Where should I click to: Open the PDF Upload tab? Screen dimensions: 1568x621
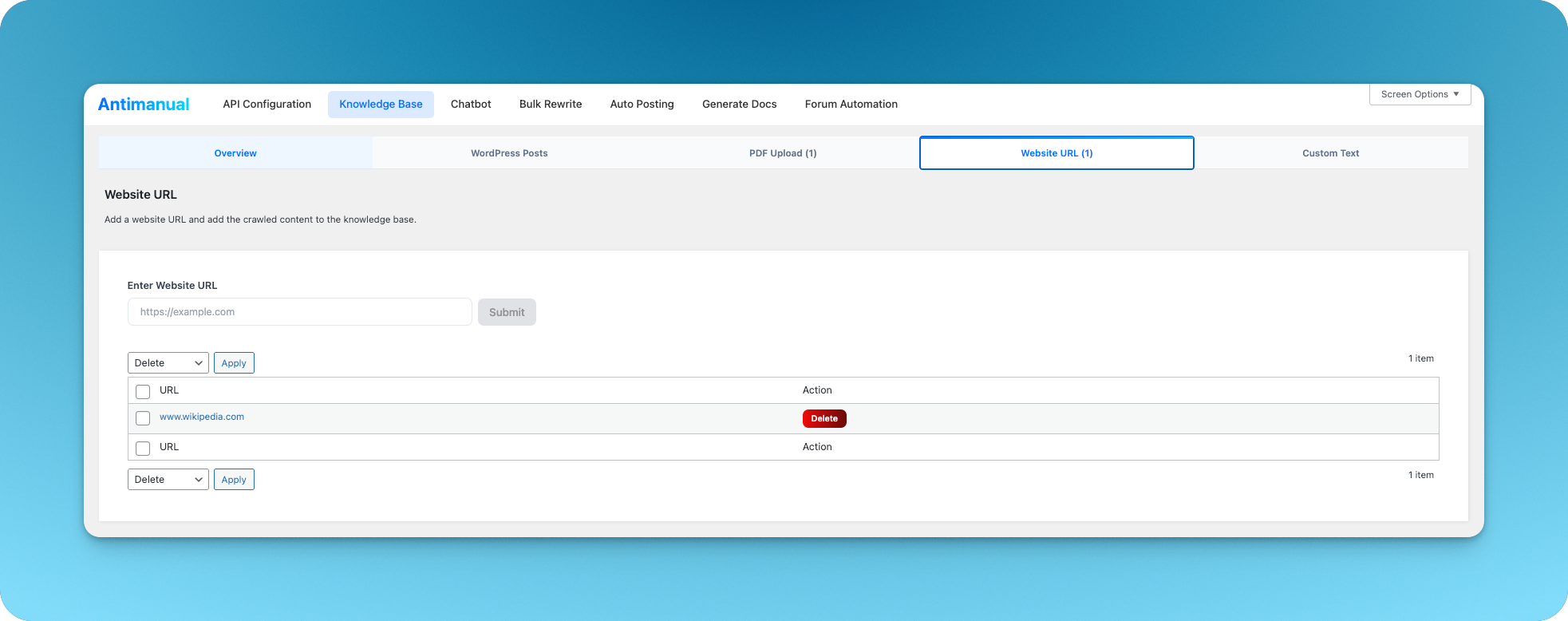coord(783,153)
